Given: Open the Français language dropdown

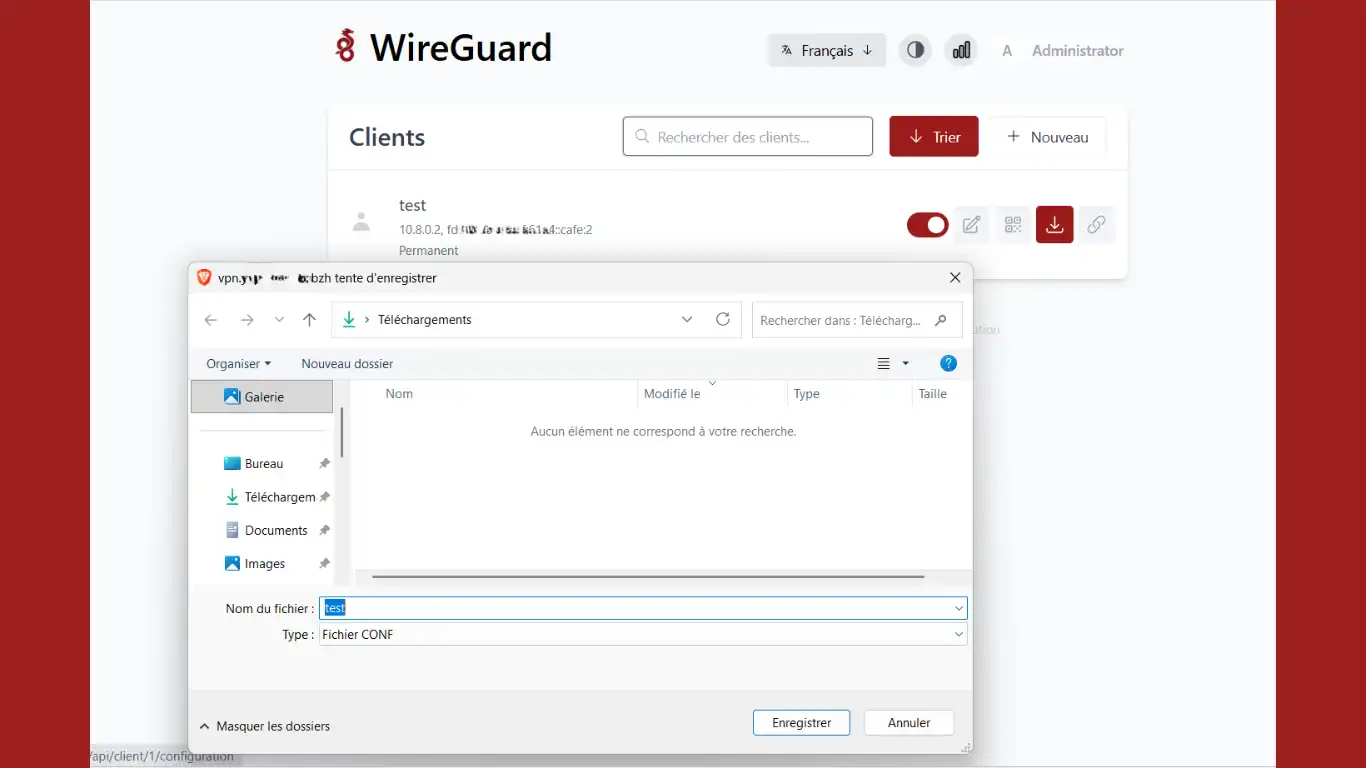Looking at the screenshot, I should tap(826, 50).
